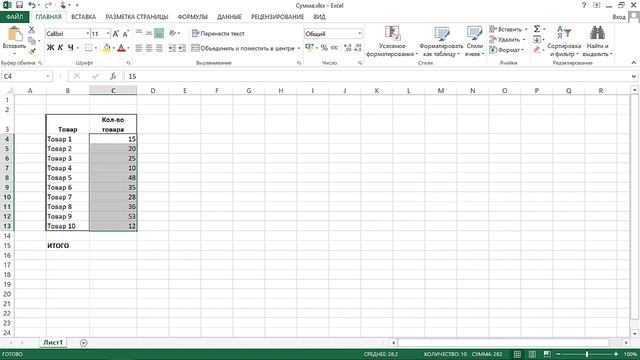The image size is (640, 360).
Task: Switch to the РАЗМЕТКА СТРАНИЦЫ tab
Action: click(137, 17)
